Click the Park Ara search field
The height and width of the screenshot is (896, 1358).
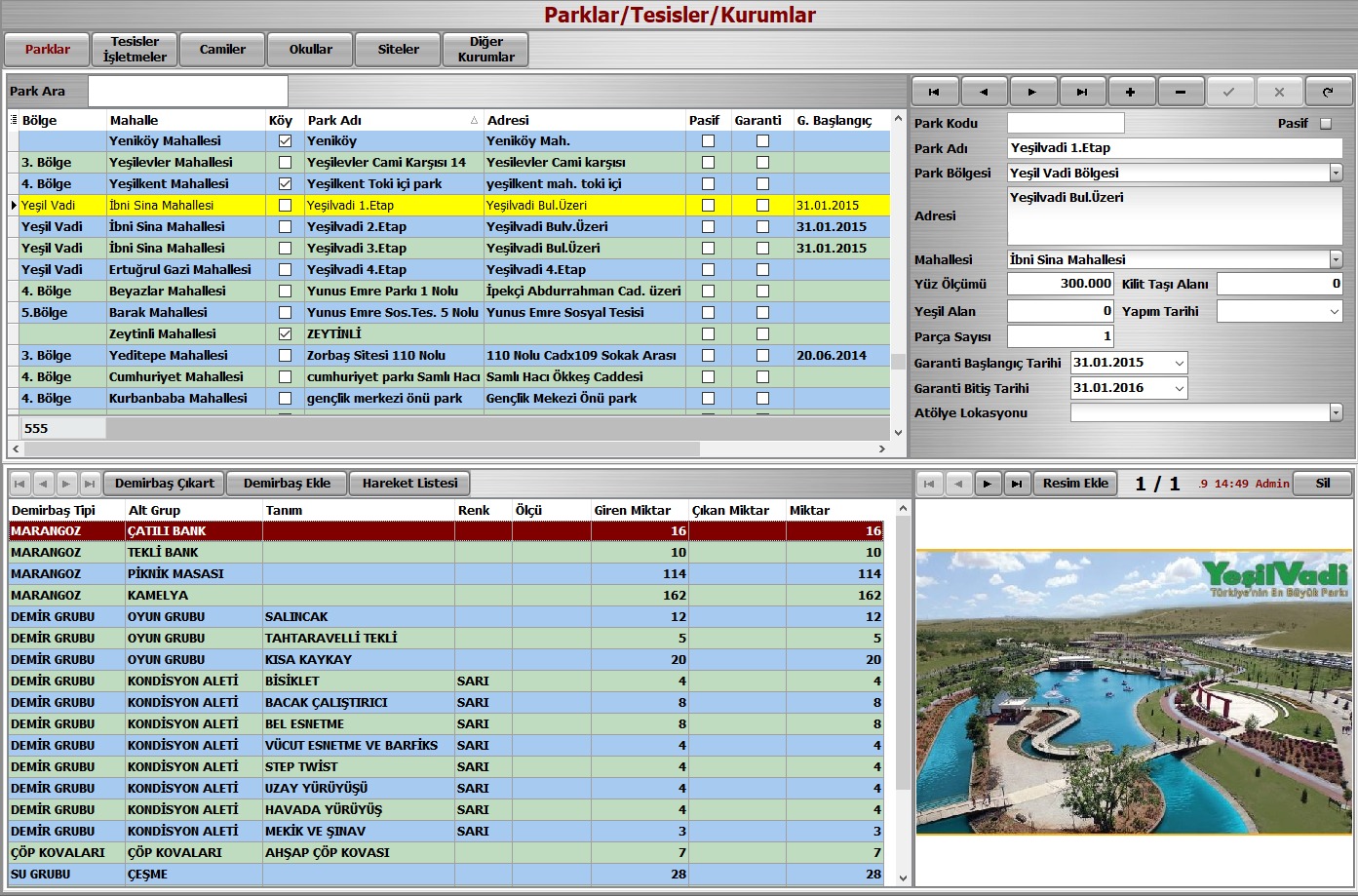(188, 92)
